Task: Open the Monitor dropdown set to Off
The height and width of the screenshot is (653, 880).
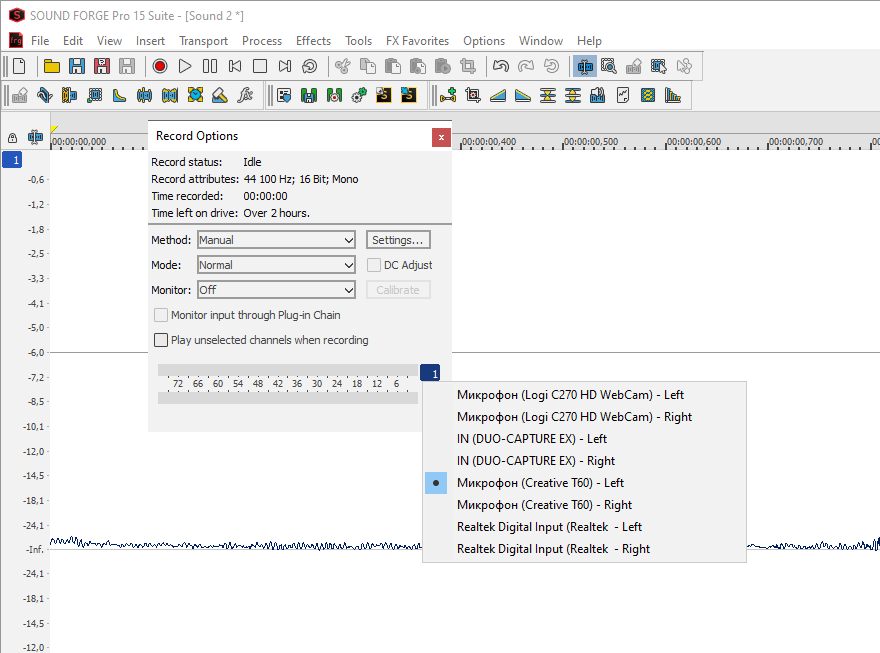Action: 276,290
